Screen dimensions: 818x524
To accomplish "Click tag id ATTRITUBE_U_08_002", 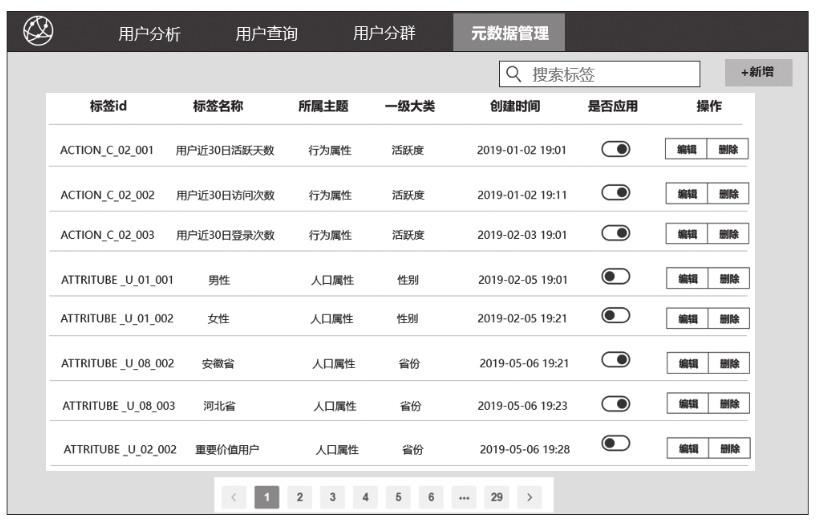I will click(117, 363).
